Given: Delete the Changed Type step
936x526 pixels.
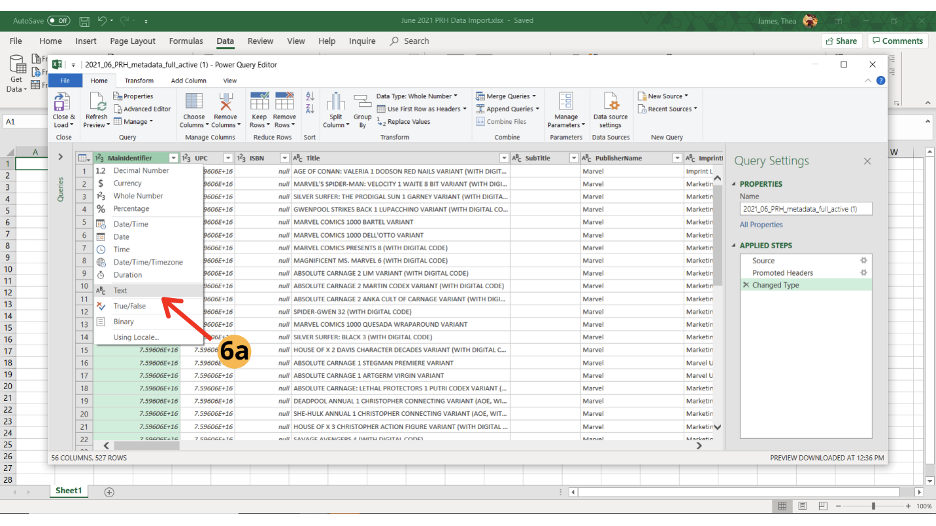Looking at the screenshot, I should [x=746, y=285].
